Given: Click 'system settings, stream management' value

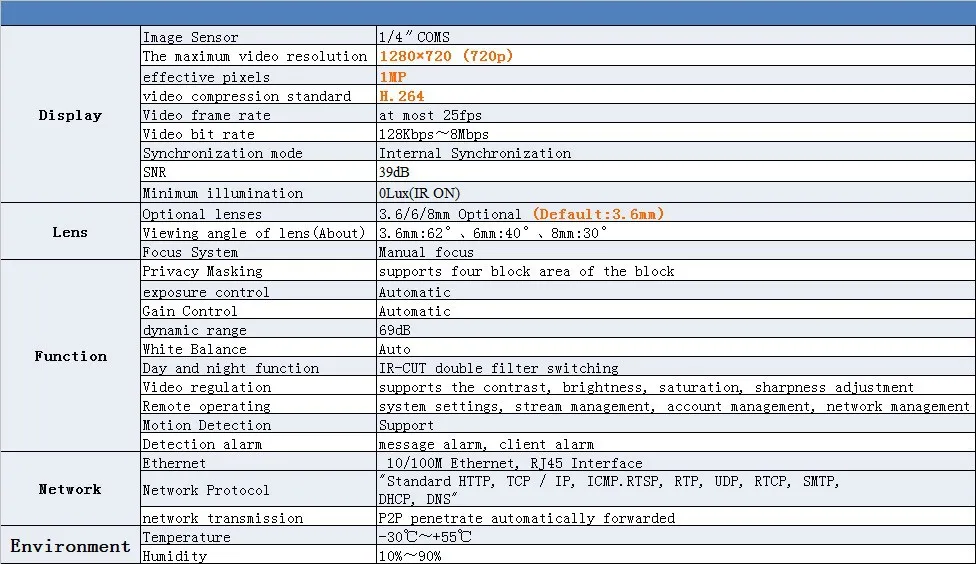Looking at the screenshot, I should point(674,406).
